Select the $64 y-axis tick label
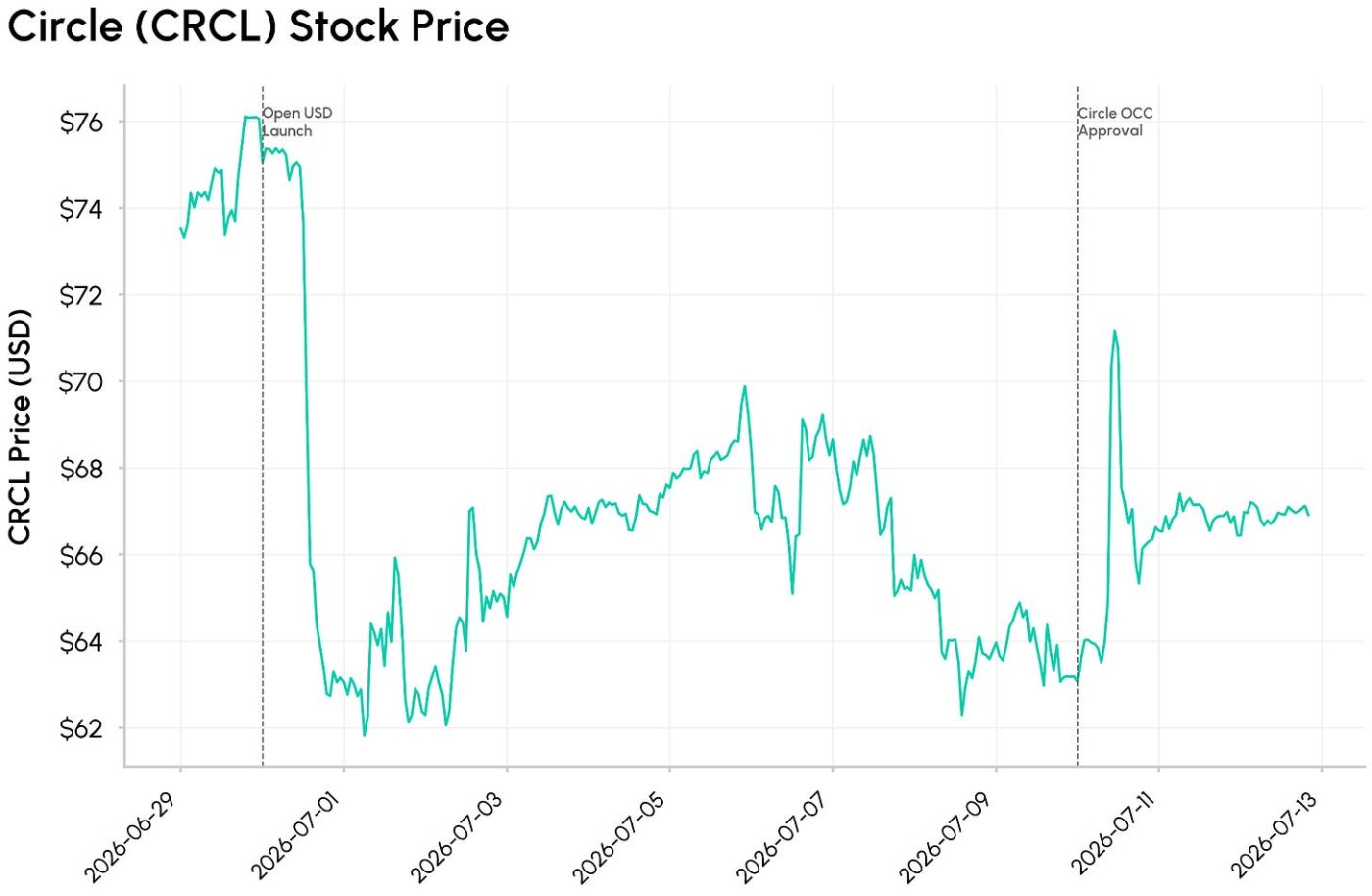Screen dimensions: 1372x896 coord(81,642)
